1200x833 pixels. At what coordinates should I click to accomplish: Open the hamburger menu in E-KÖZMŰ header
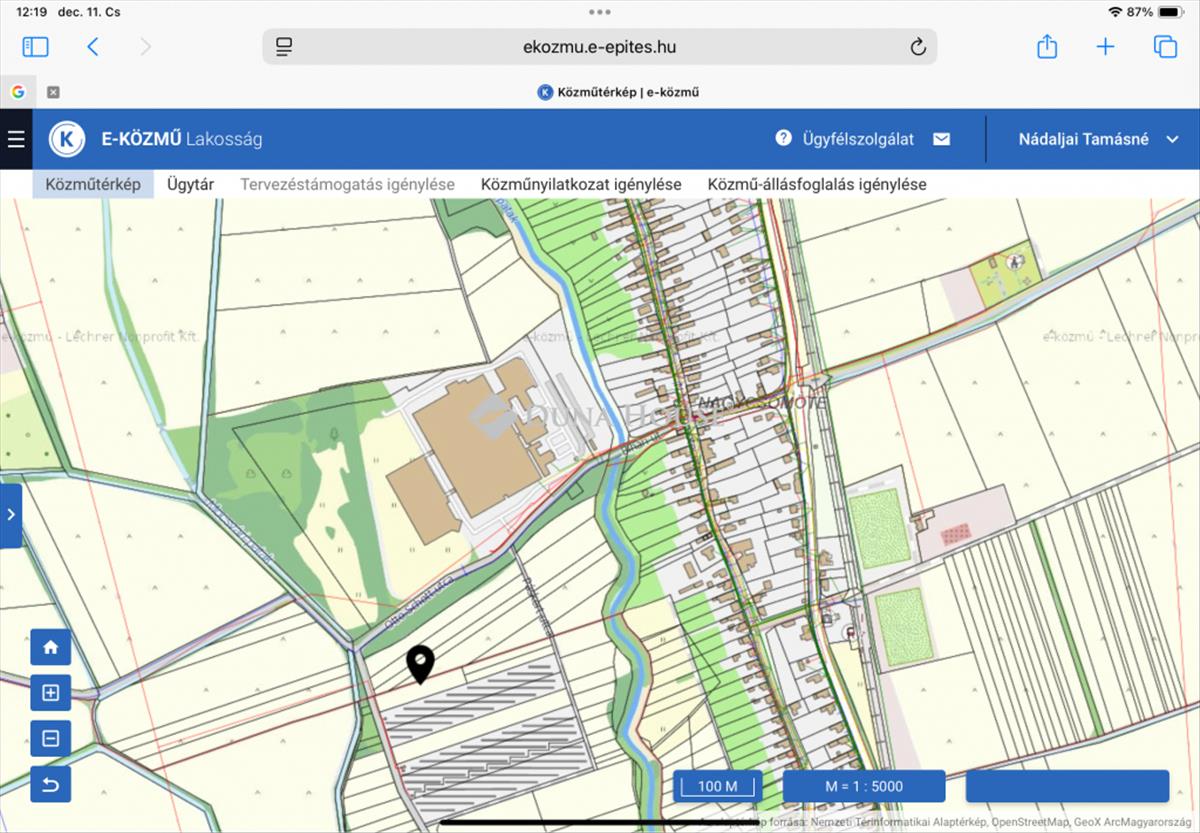coord(16,139)
